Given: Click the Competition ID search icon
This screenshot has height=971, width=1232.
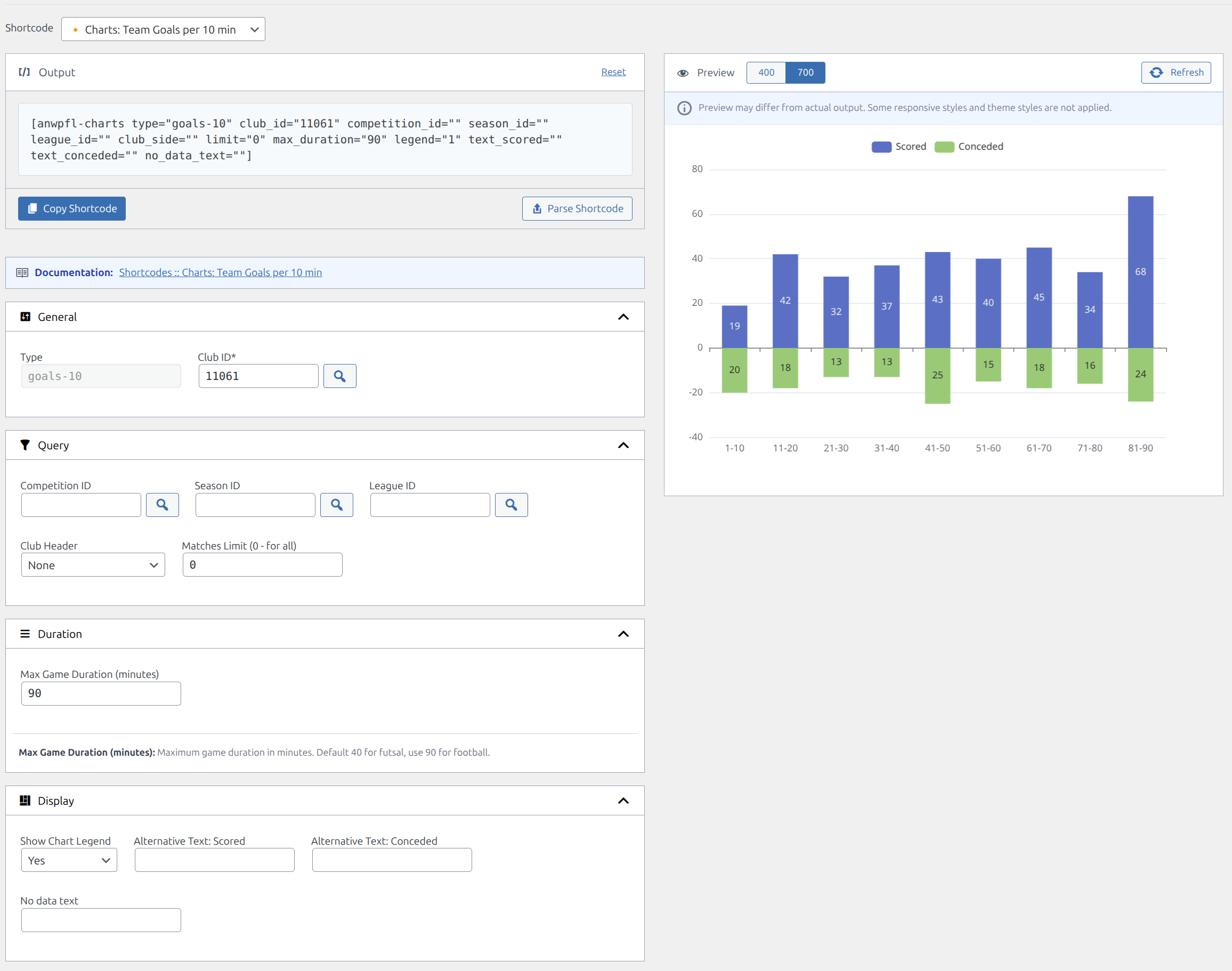Looking at the screenshot, I should coord(162,504).
